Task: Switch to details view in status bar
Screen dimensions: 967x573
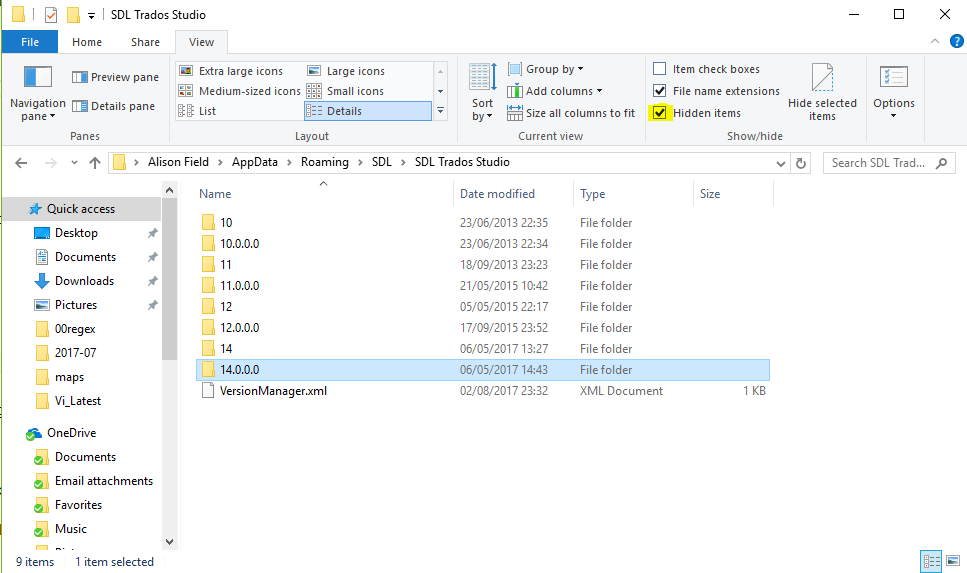Action: [931, 561]
